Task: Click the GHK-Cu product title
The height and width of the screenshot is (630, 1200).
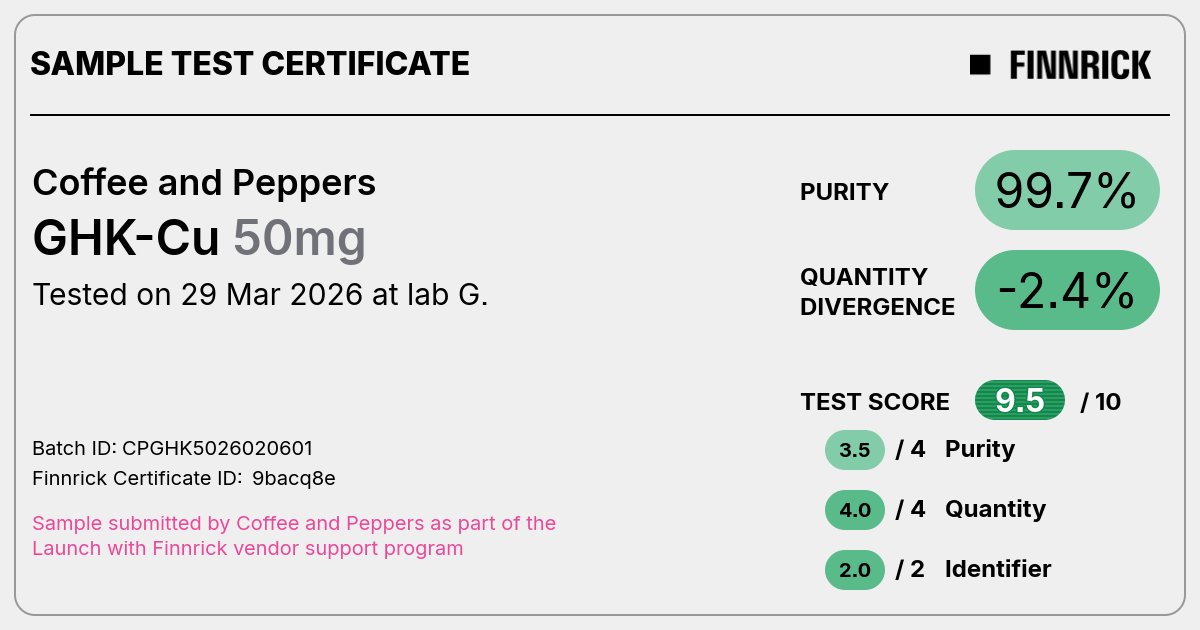Action: [126, 238]
